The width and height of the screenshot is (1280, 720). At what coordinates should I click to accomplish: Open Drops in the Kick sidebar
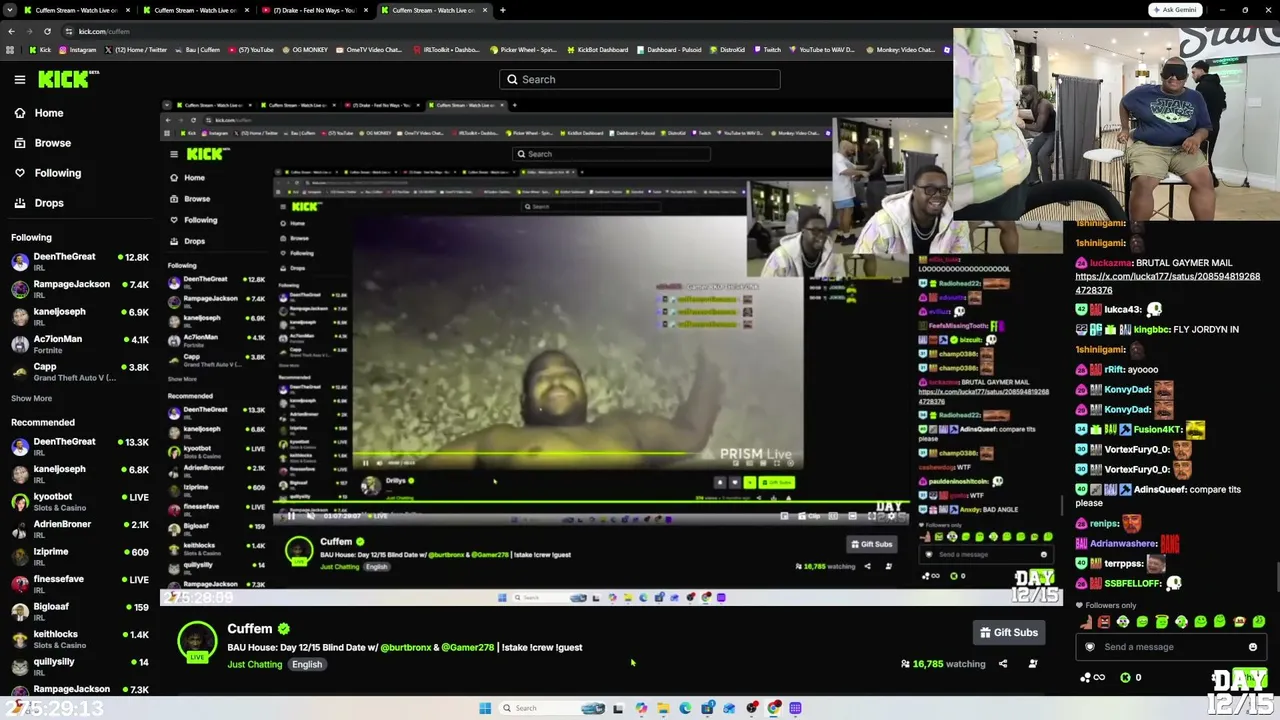click(x=49, y=203)
